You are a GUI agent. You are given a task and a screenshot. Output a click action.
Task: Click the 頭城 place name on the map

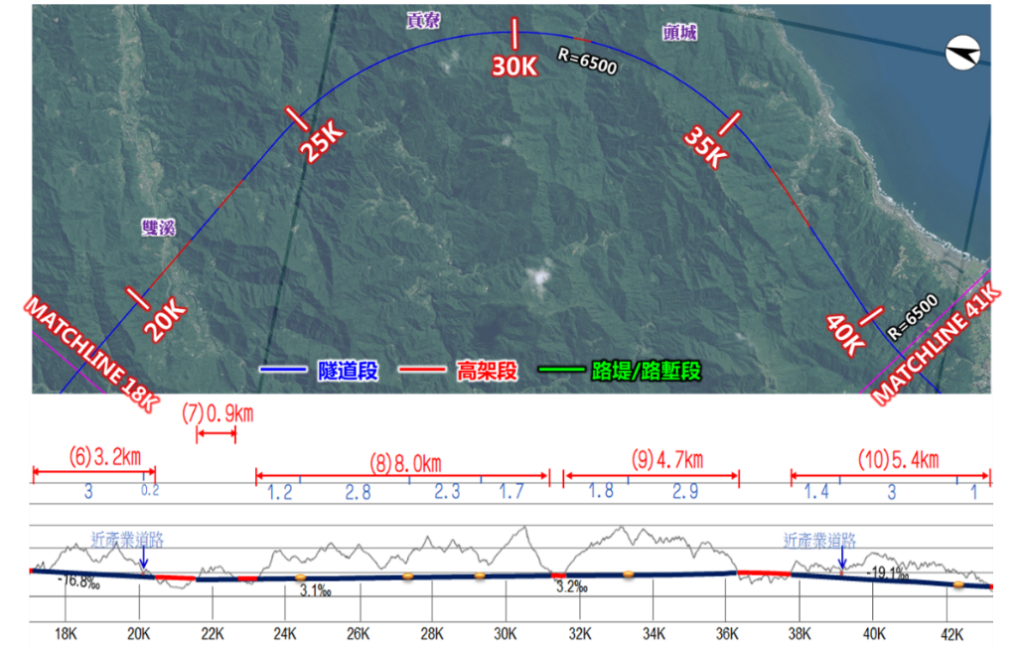click(x=680, y=33)
